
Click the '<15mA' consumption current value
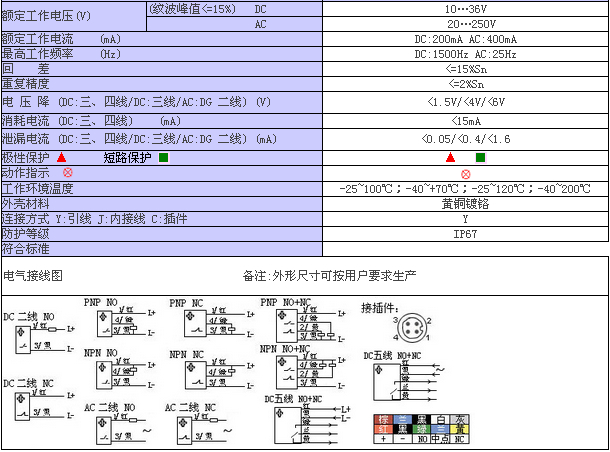466,121
